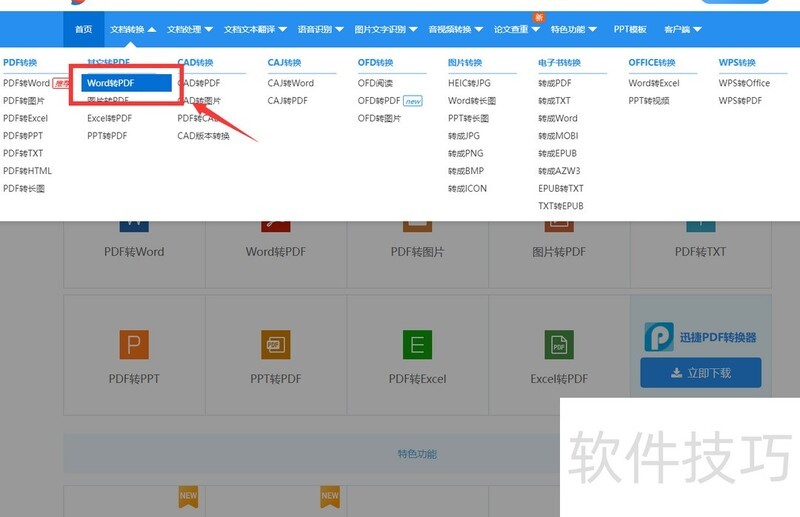This screenshot has width=800, height=517.
Task: Expand the 图片文字识别 dropdown
Action: [x=386, y=30]
